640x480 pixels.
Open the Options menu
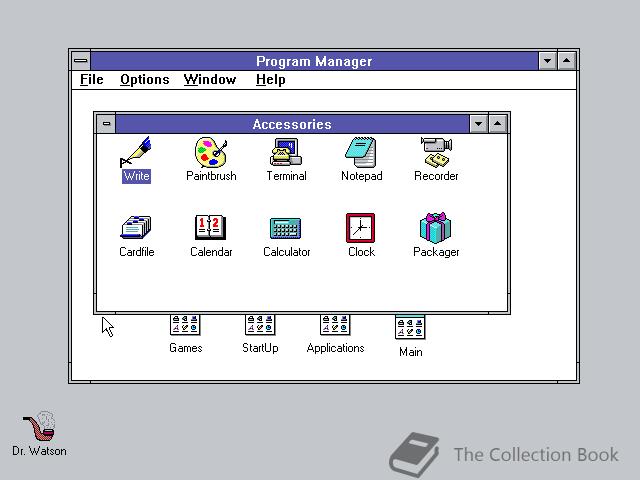tap(144, 80)
